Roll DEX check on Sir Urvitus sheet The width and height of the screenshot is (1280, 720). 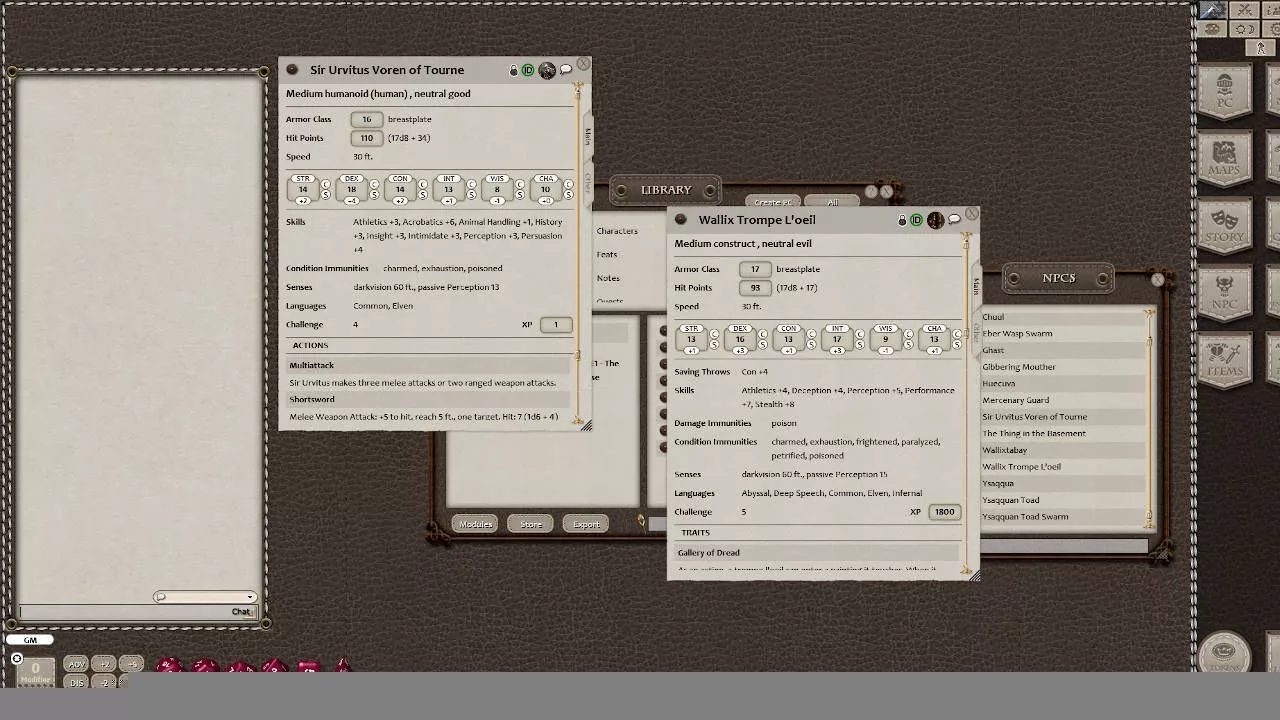(375, 184)
